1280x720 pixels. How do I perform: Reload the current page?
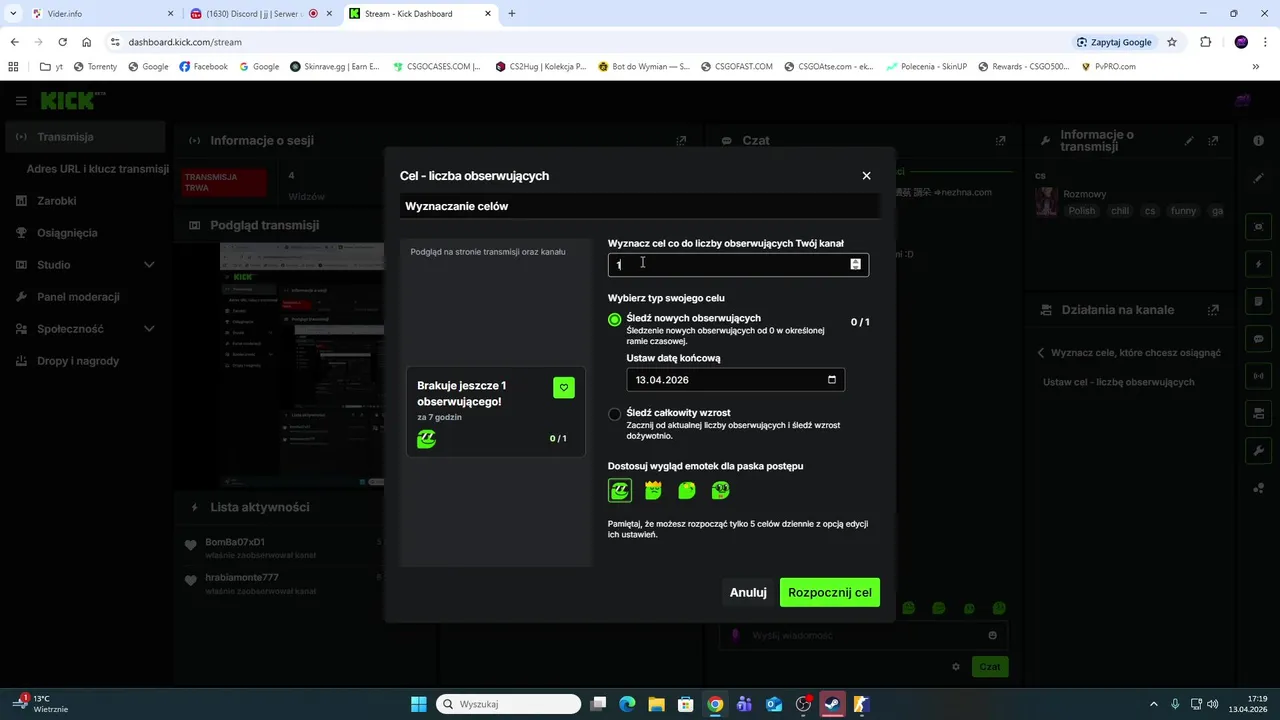coord(62,42)
